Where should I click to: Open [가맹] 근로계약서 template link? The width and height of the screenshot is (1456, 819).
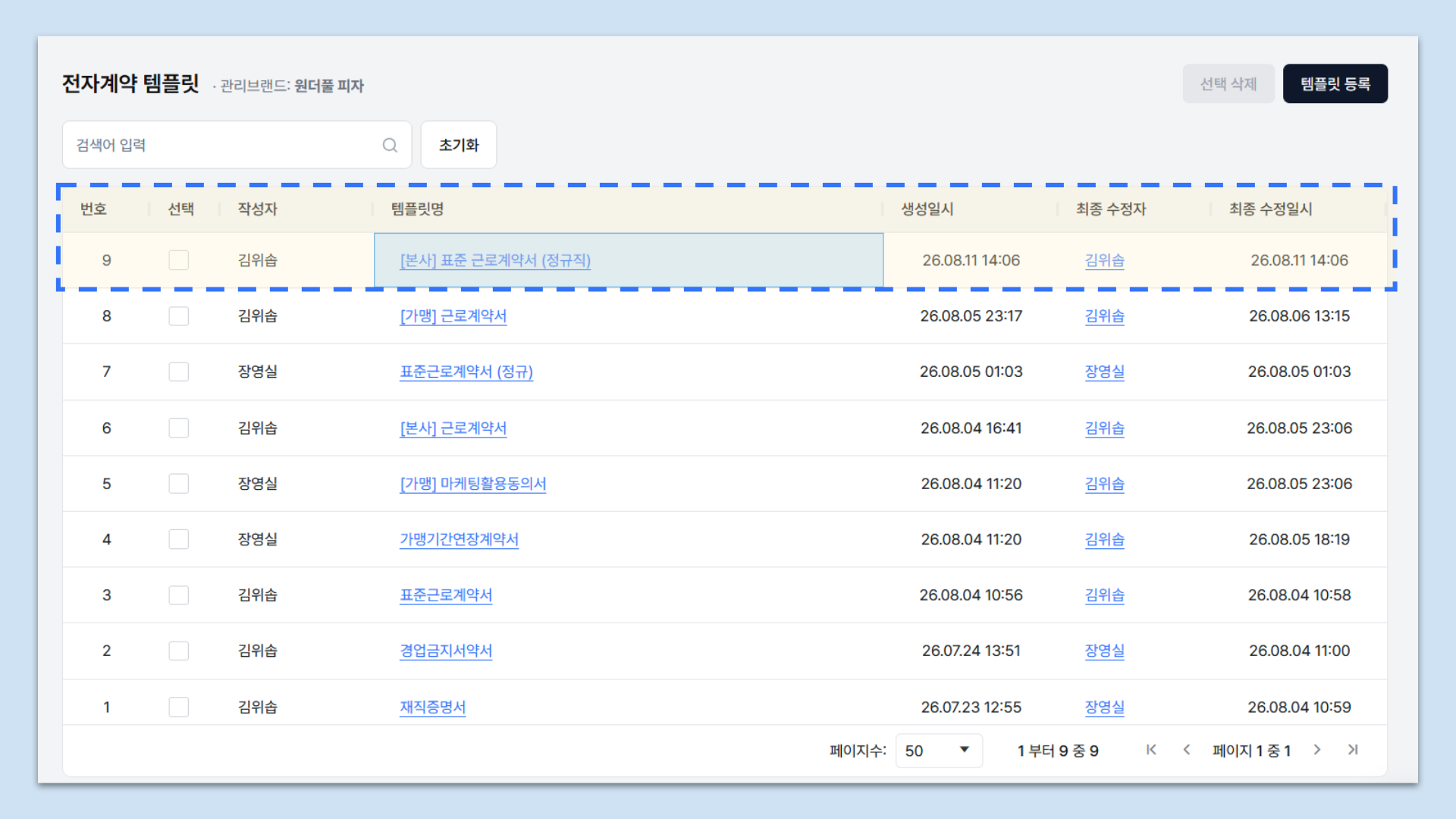453,316
